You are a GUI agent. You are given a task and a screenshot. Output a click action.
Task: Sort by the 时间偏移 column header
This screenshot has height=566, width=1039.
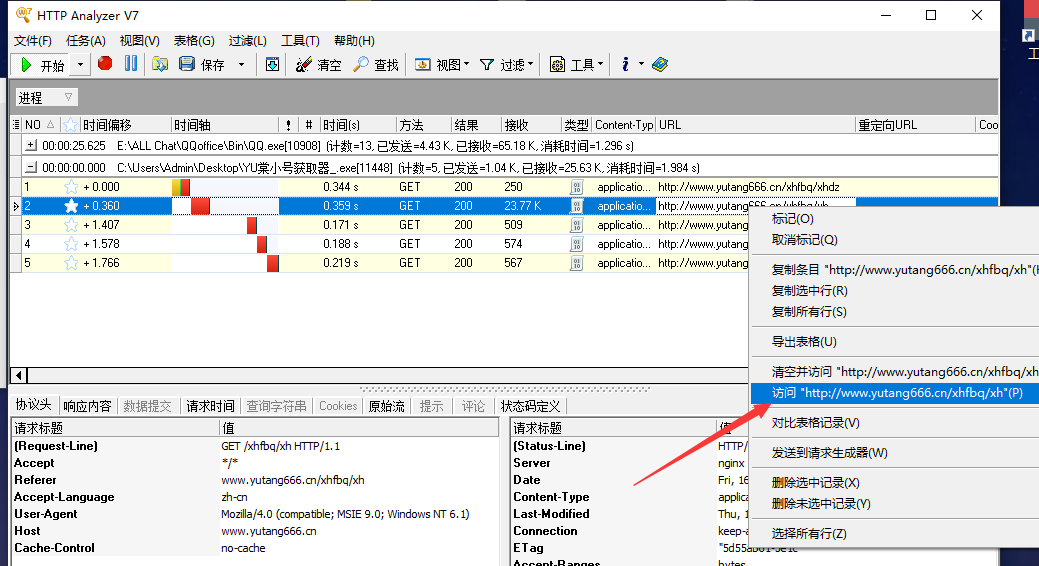point(125,125)
